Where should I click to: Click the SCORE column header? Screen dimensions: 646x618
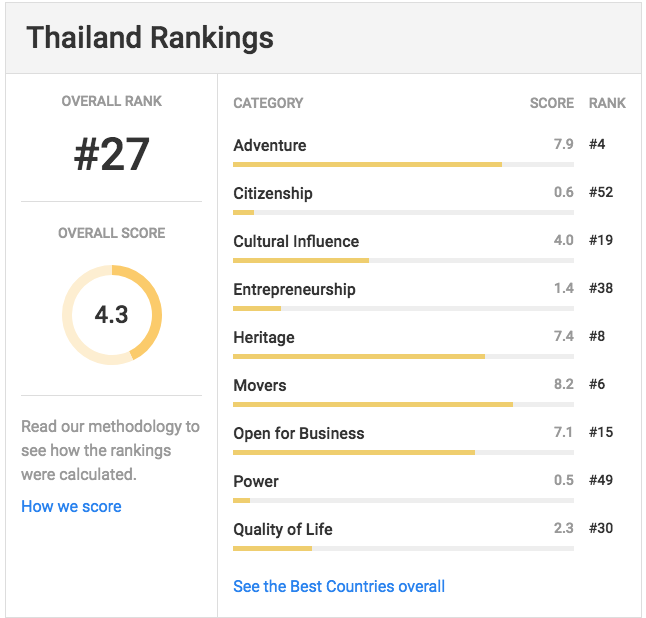(552, 103)
